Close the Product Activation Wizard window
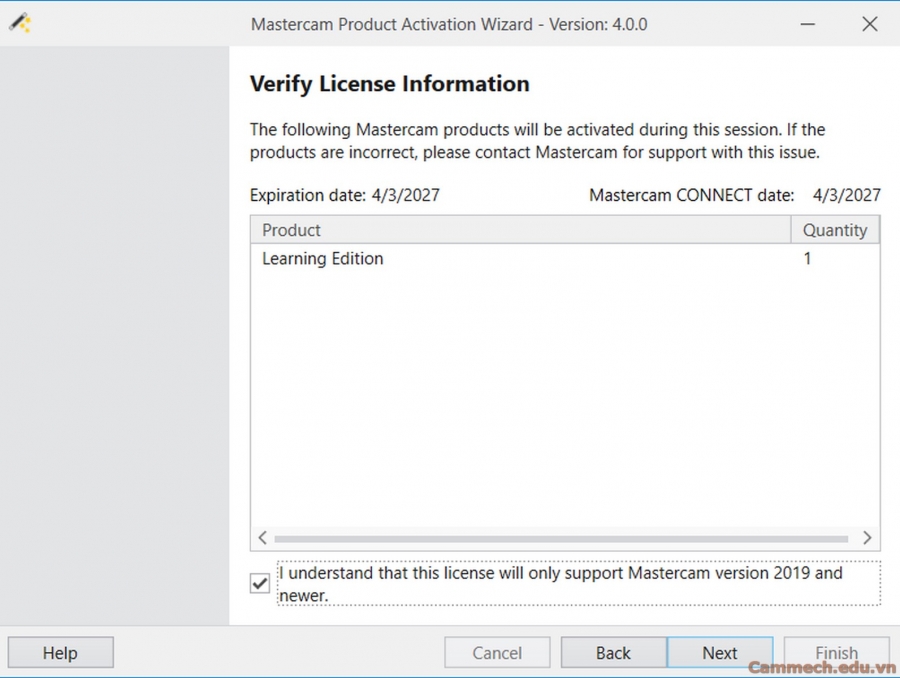Viewport: 900px width, 678px height. pyautogui.click(x=869, y=24)
